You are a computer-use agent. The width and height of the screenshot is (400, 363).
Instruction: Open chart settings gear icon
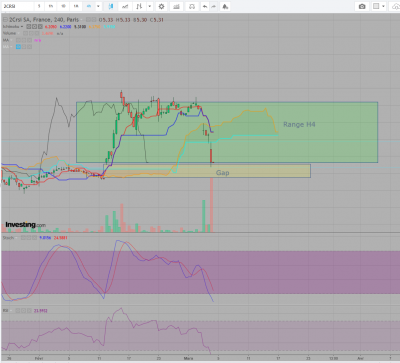coord(162,6)
